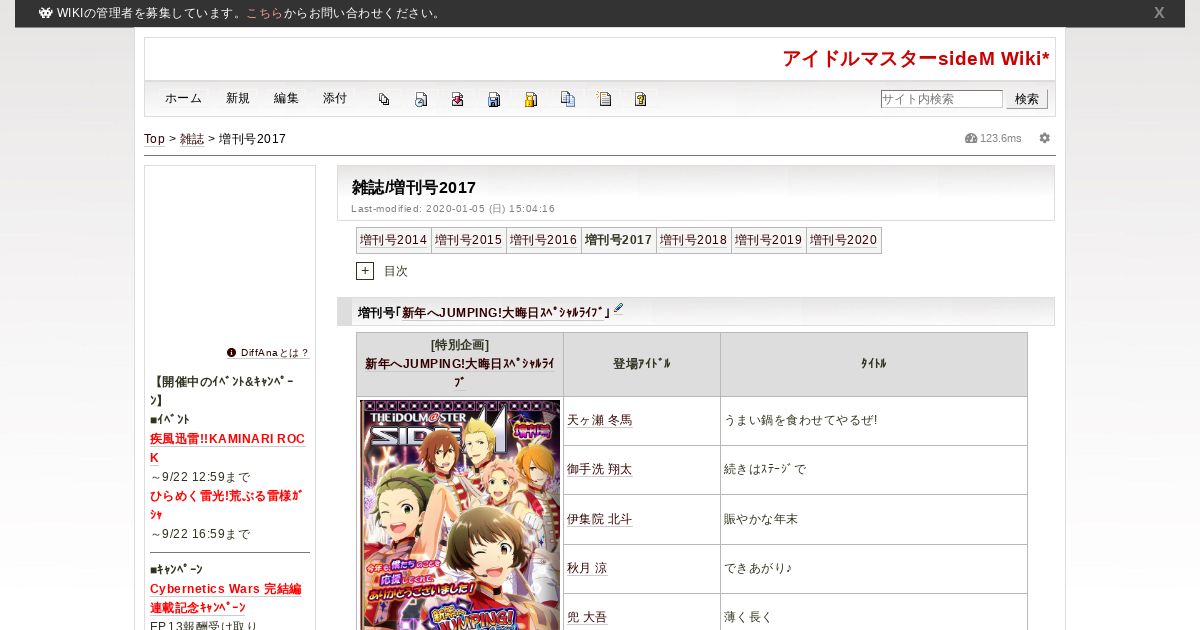
Task: Switch to the 増刊号2018 tab
Action: 694,240
